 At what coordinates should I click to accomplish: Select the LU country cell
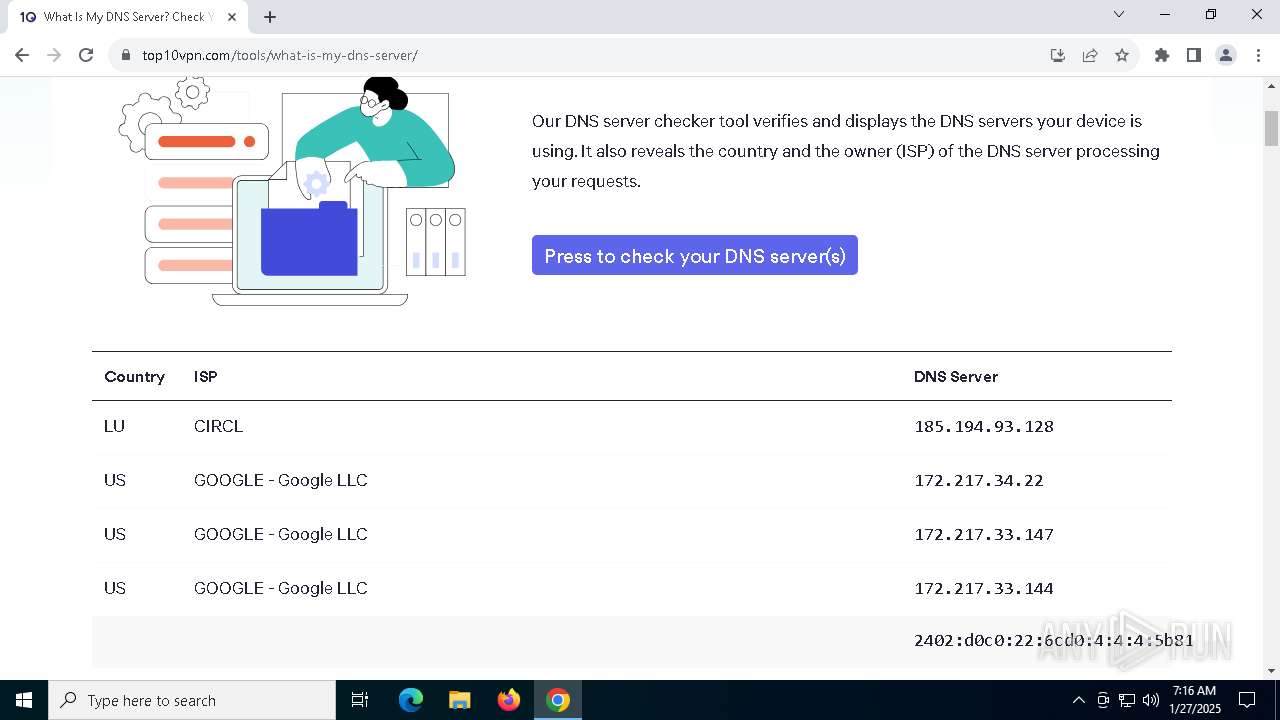point(114,426)
